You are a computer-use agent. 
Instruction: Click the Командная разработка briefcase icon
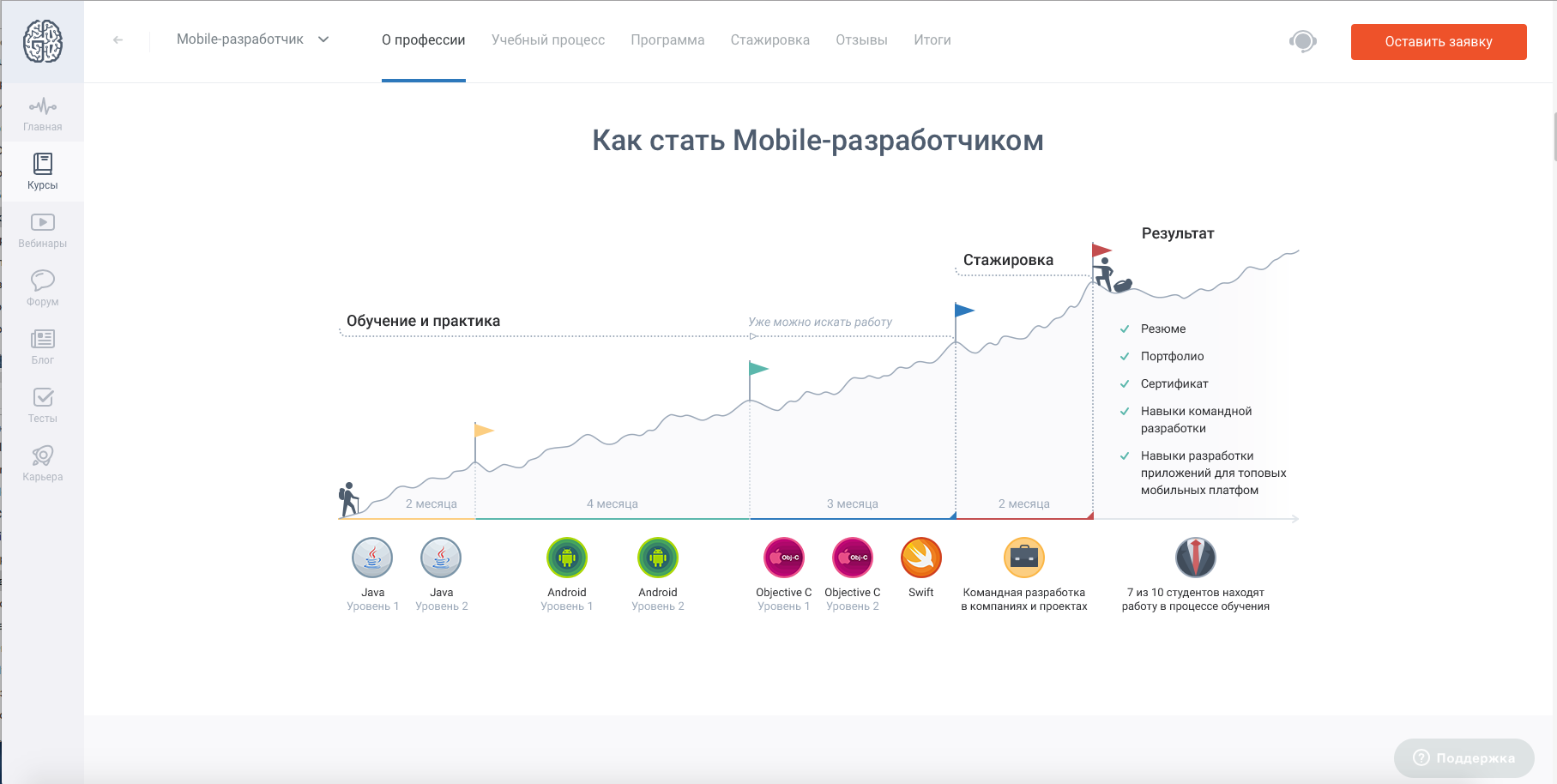click(1023, 558)
